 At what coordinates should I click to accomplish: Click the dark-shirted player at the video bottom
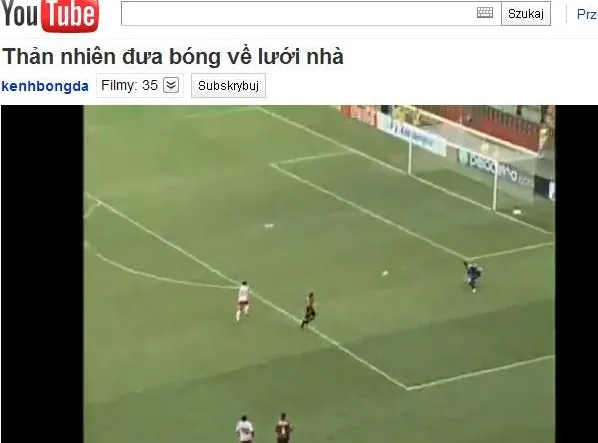(x=283, y=428)
